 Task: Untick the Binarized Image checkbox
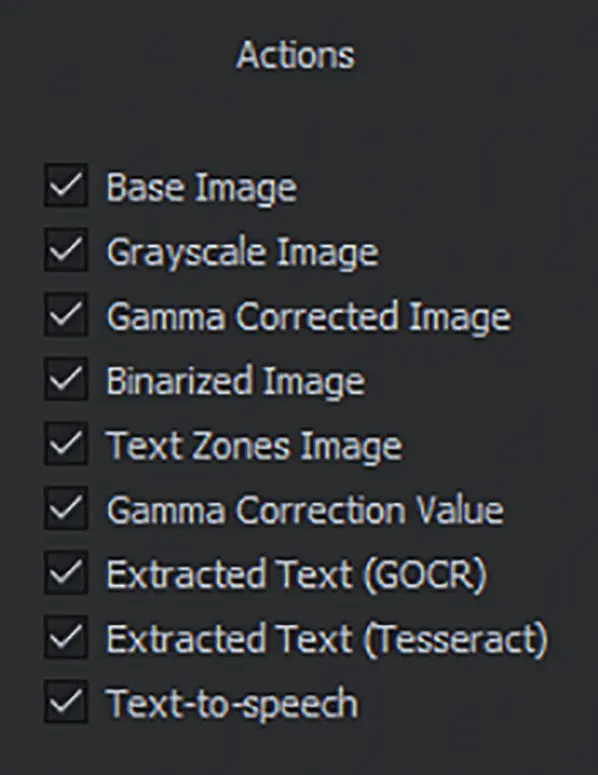(66, 379)
